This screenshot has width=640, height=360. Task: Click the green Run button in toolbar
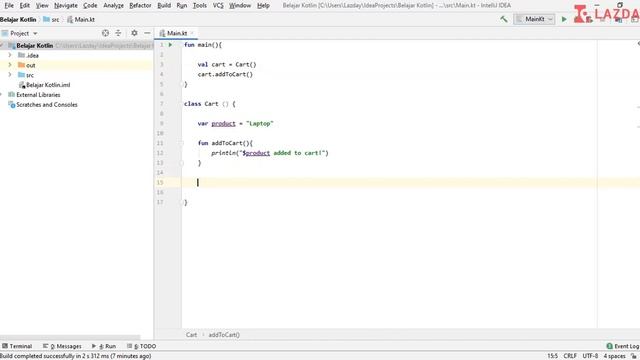[564, 19]
